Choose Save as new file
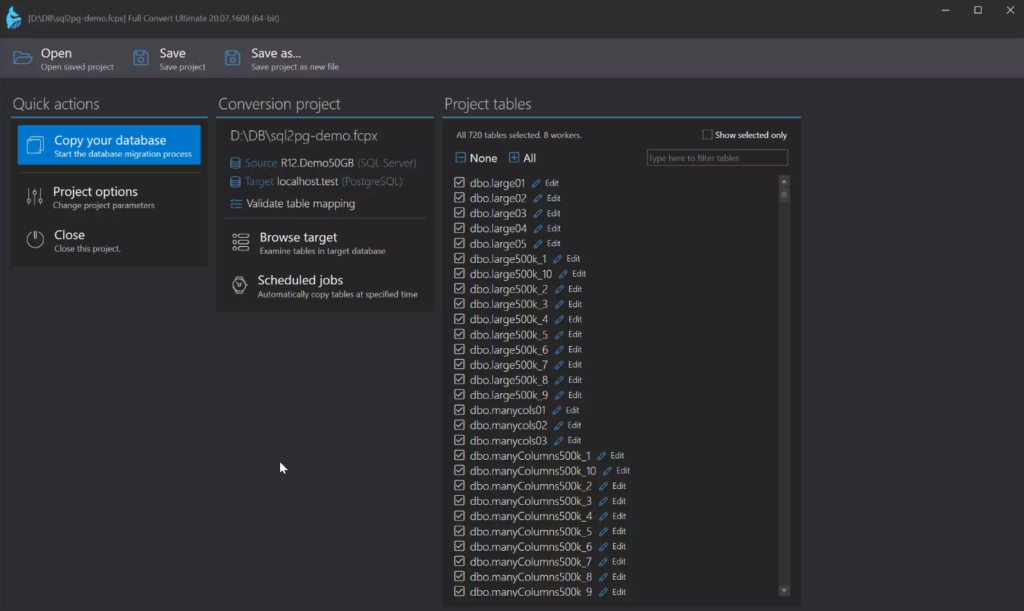 282,58
